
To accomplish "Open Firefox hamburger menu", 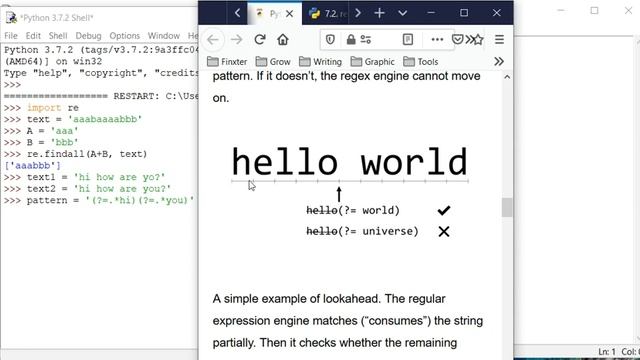I will tap(499, 40).
